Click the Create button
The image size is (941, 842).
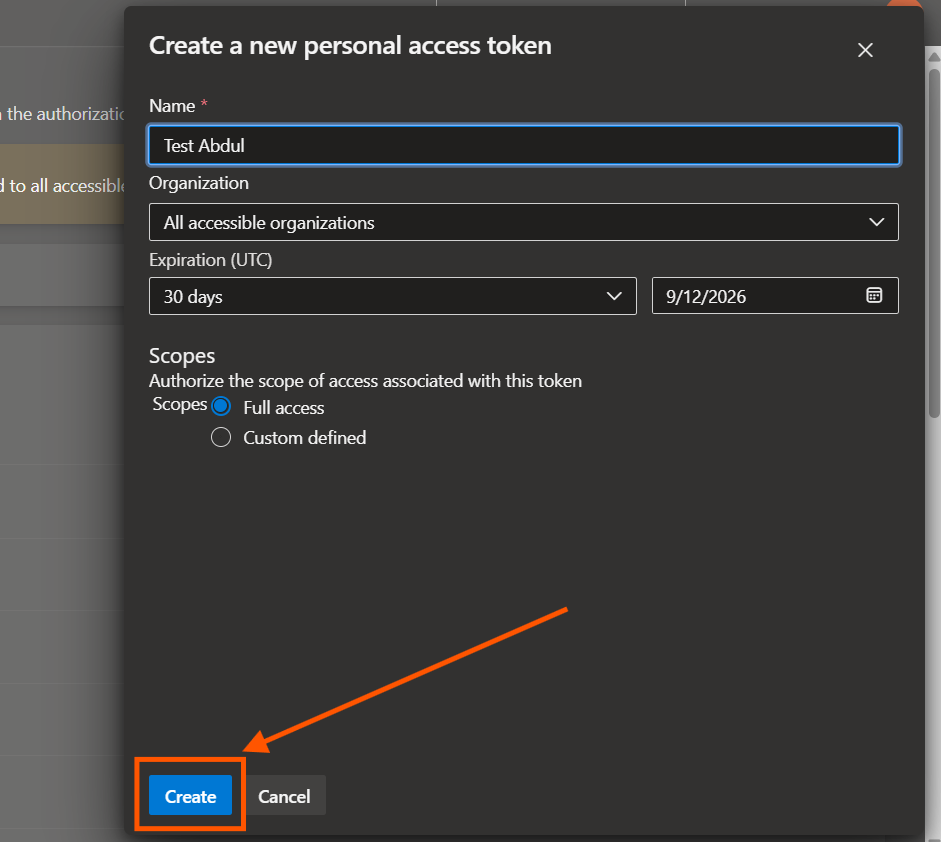pos(190,795)
